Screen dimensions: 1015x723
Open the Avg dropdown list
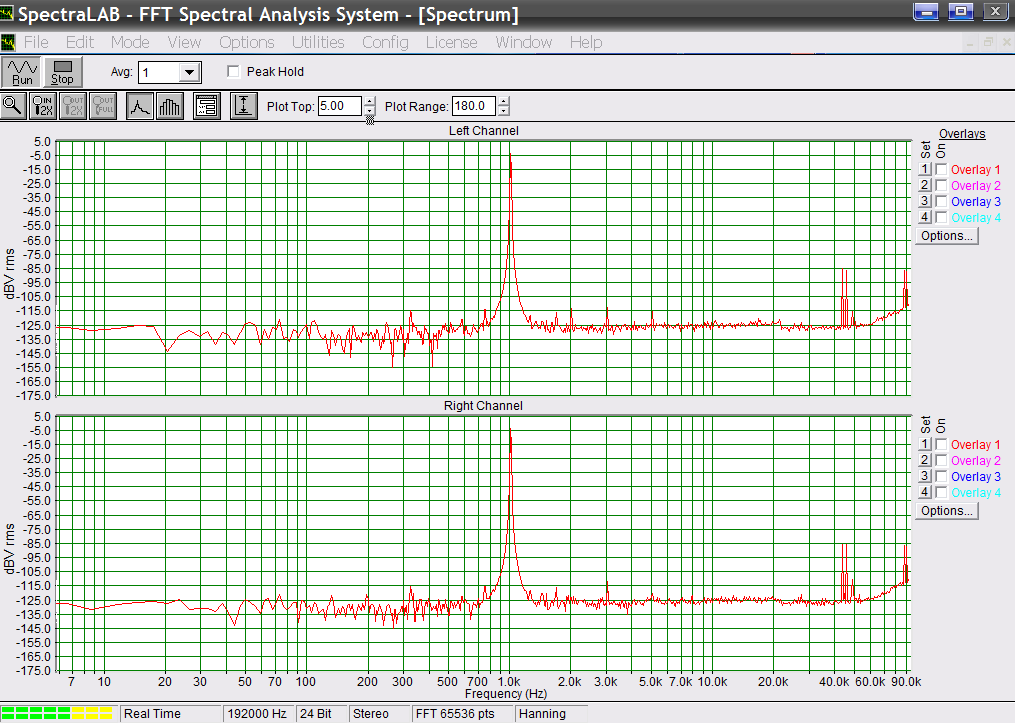tap(189, 72)
